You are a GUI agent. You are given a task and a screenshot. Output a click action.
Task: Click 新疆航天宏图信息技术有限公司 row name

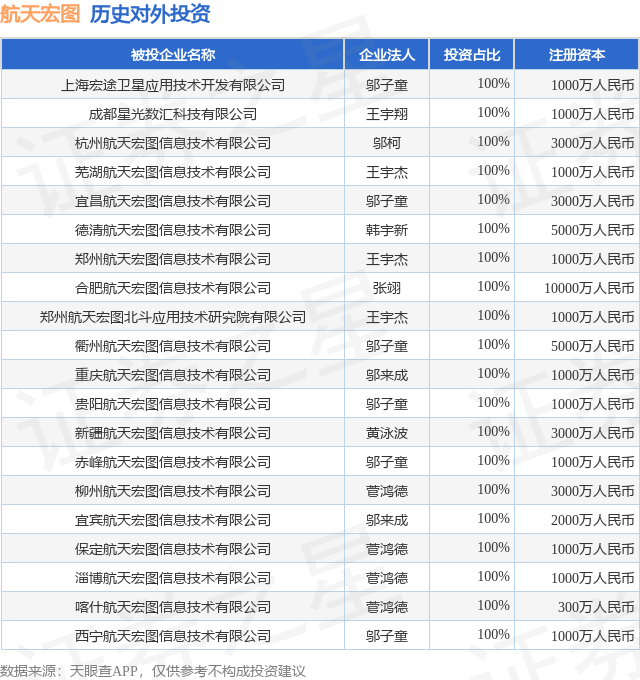(173, 433)
